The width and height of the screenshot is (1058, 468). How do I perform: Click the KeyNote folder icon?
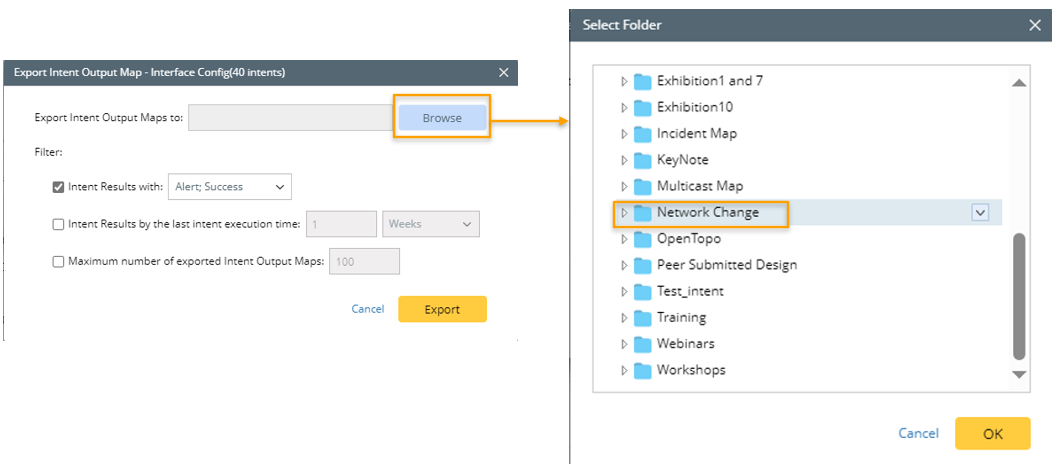[x=643, y=160]
